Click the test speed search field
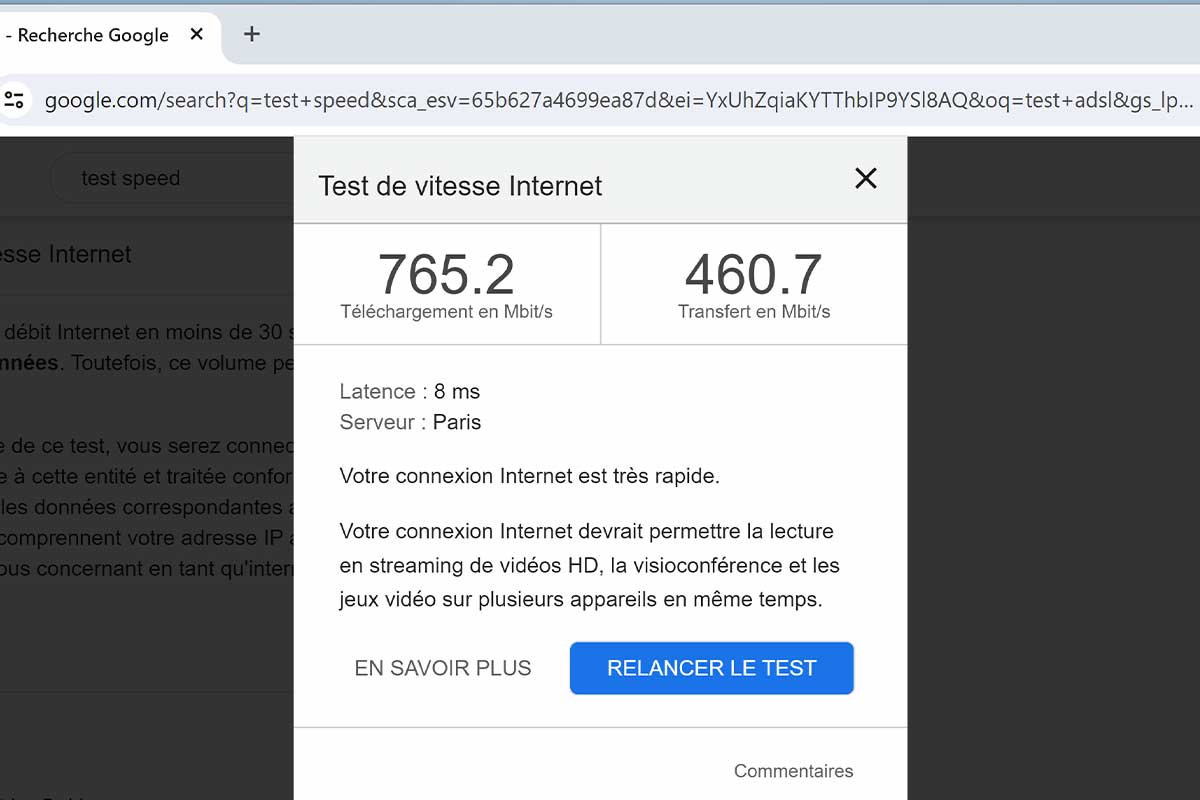1200x800 pixels. coord(170,178)
